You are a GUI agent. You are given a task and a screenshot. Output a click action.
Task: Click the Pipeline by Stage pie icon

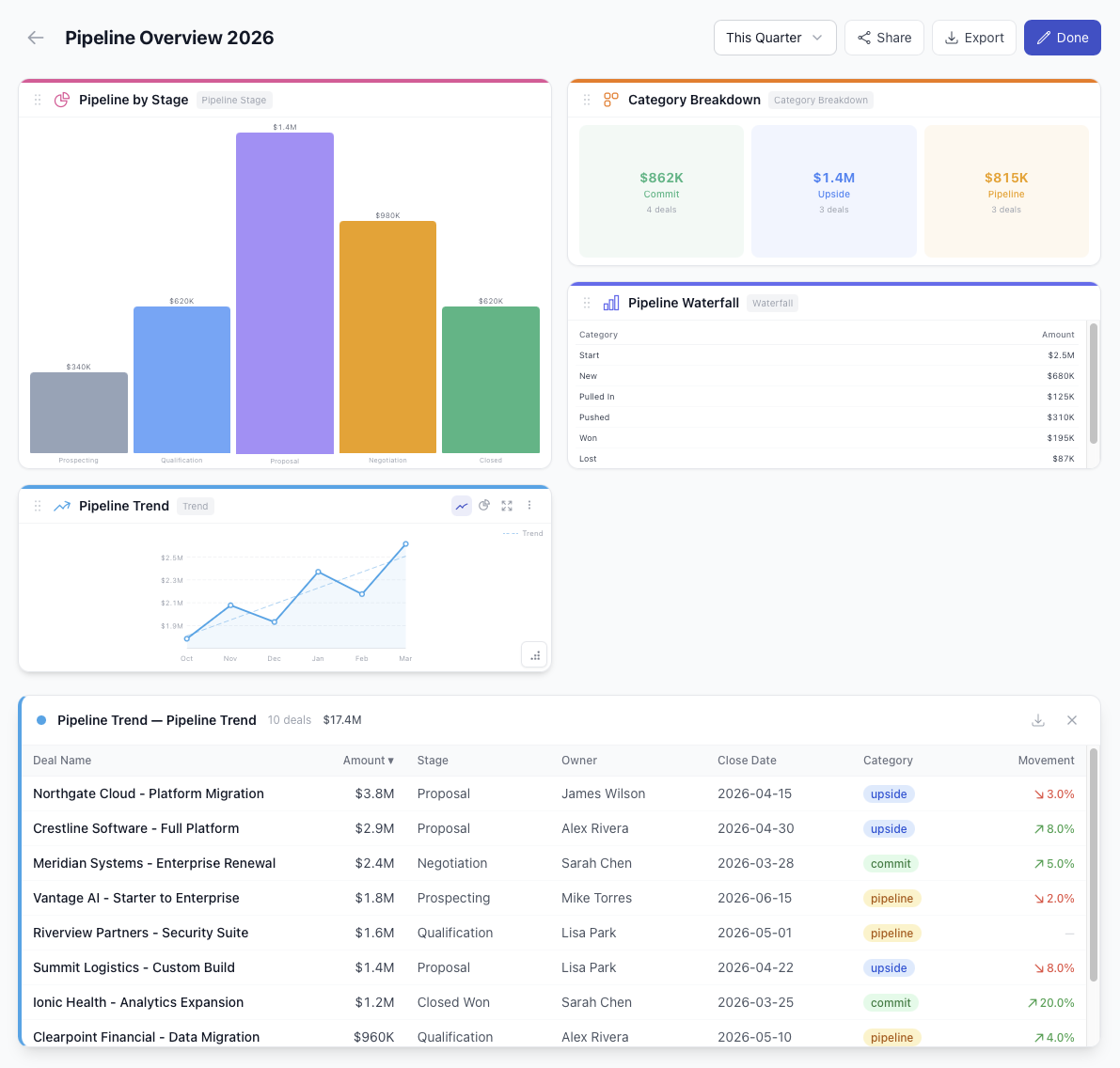62,100
